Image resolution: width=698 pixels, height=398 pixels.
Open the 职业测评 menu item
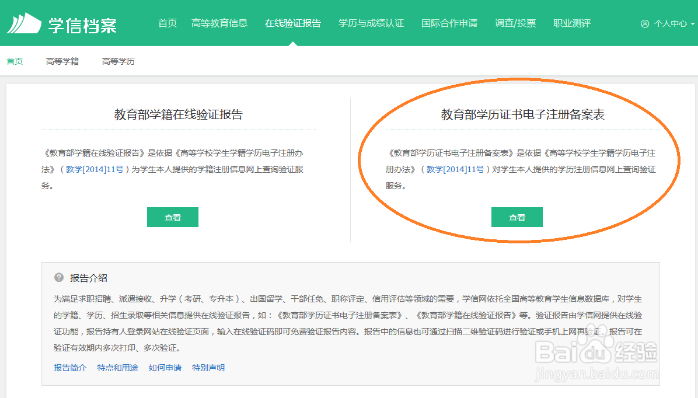pos(572,23)
